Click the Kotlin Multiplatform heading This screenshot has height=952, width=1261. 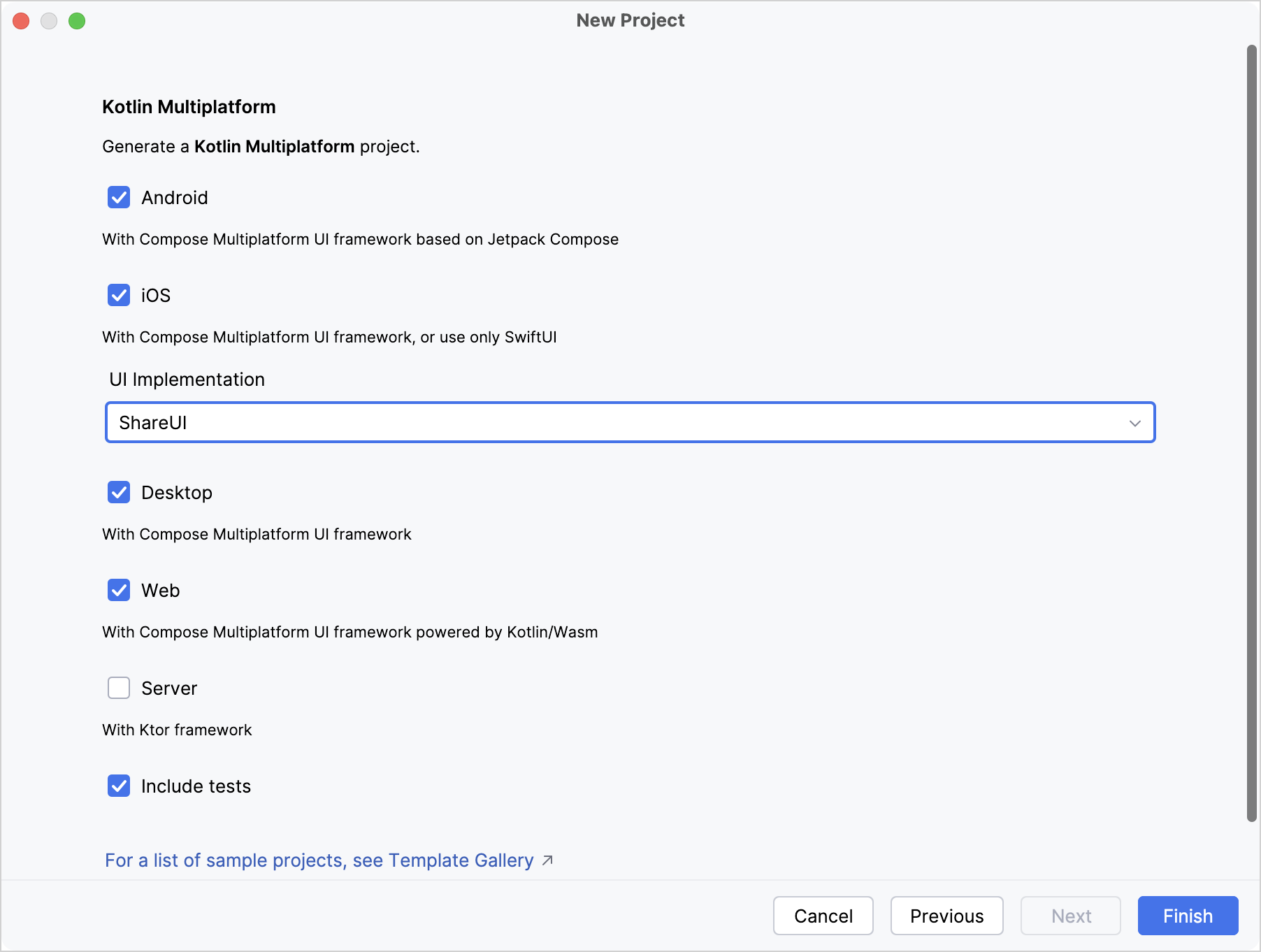(x=189, y=106)
